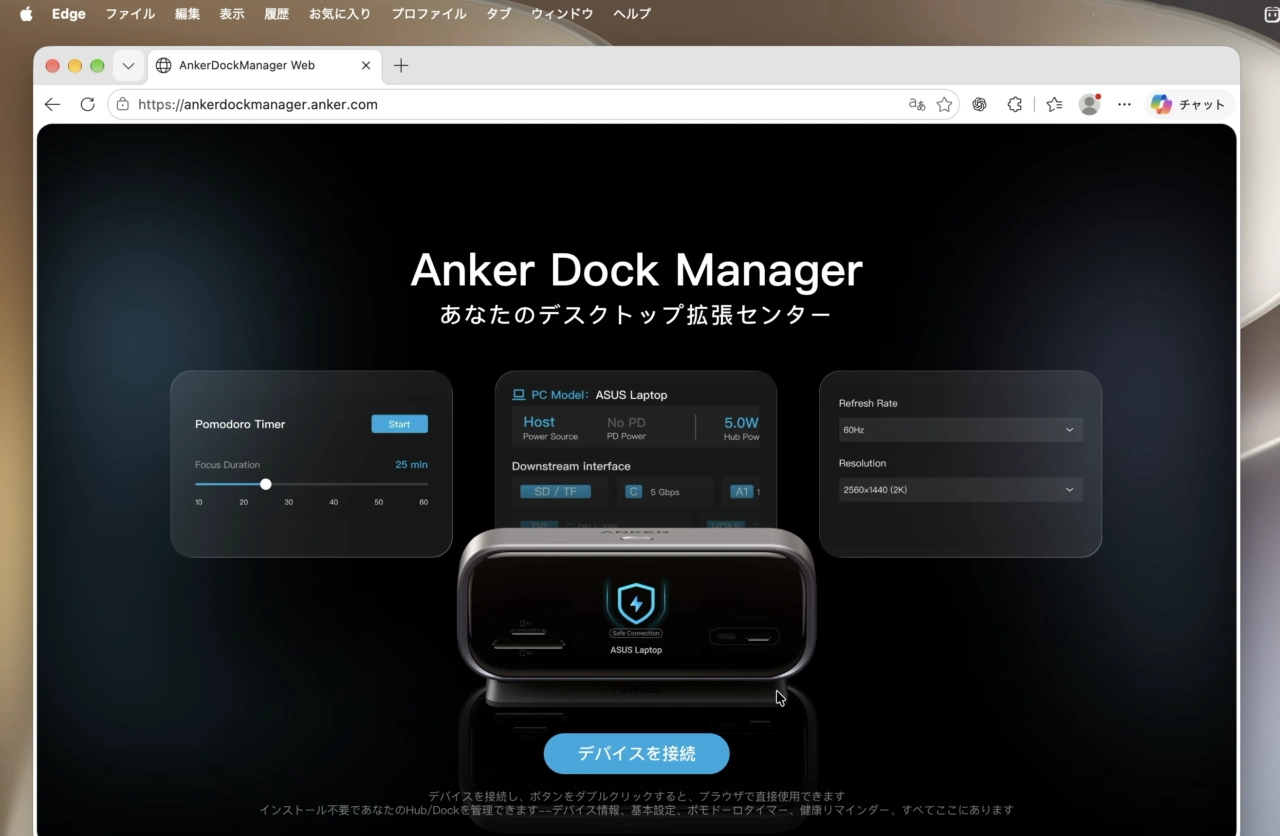
Task: Reload the Anker Dock Manager page
Action: coord(87,104)
